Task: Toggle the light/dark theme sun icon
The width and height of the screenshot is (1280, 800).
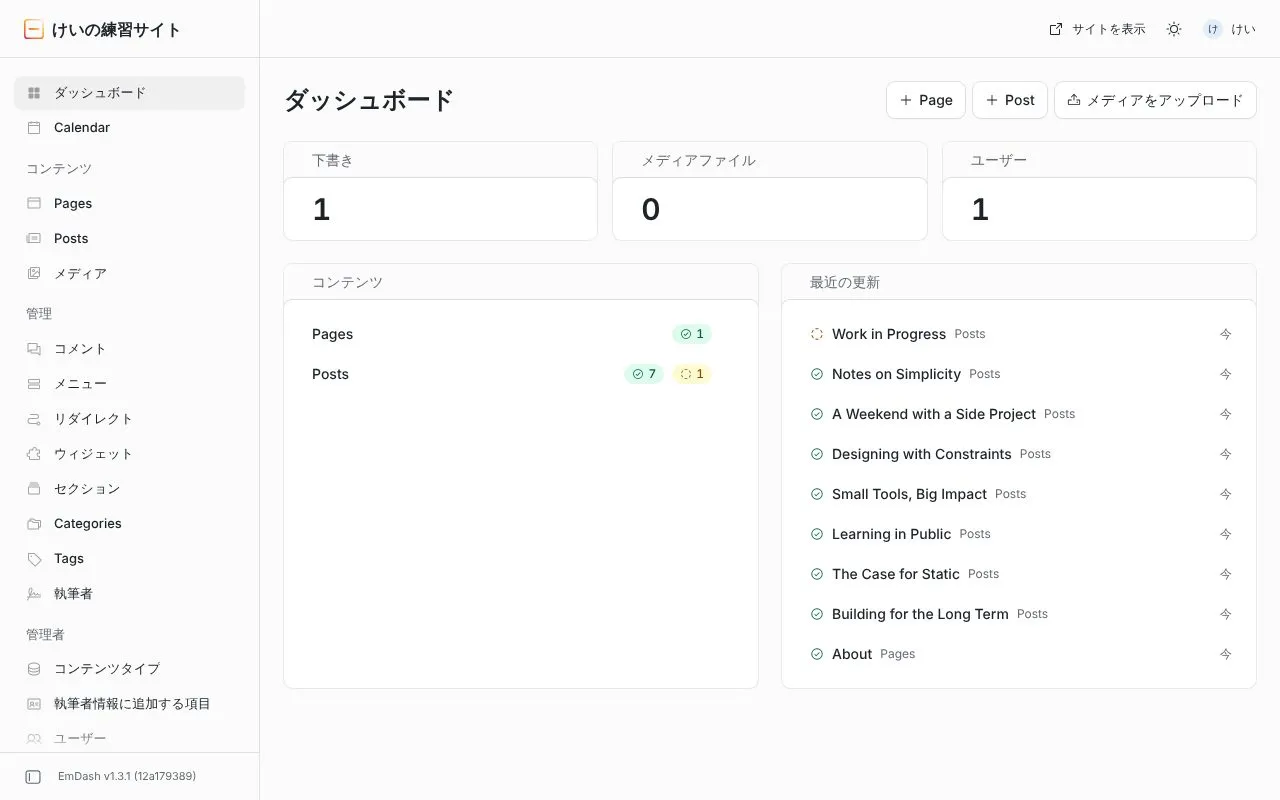Action: [x=1174, y=29]
